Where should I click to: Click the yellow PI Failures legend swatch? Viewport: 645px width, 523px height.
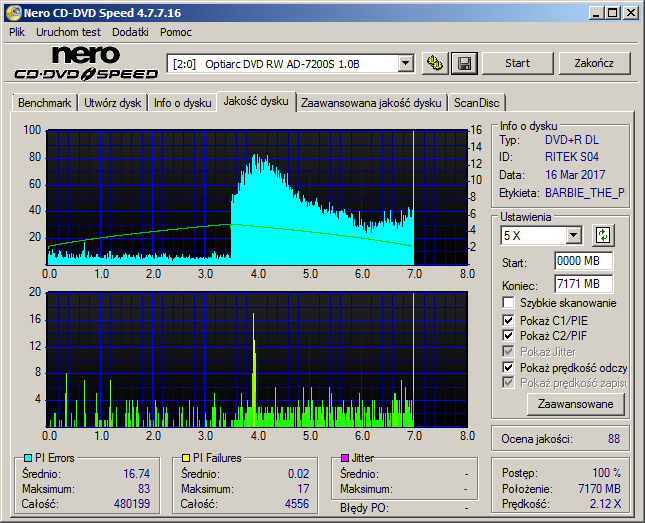coord(186,458)
